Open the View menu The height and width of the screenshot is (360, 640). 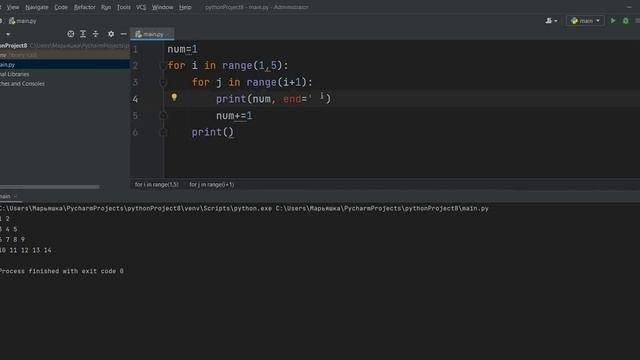pyautogui.click(x=13, y=7)
